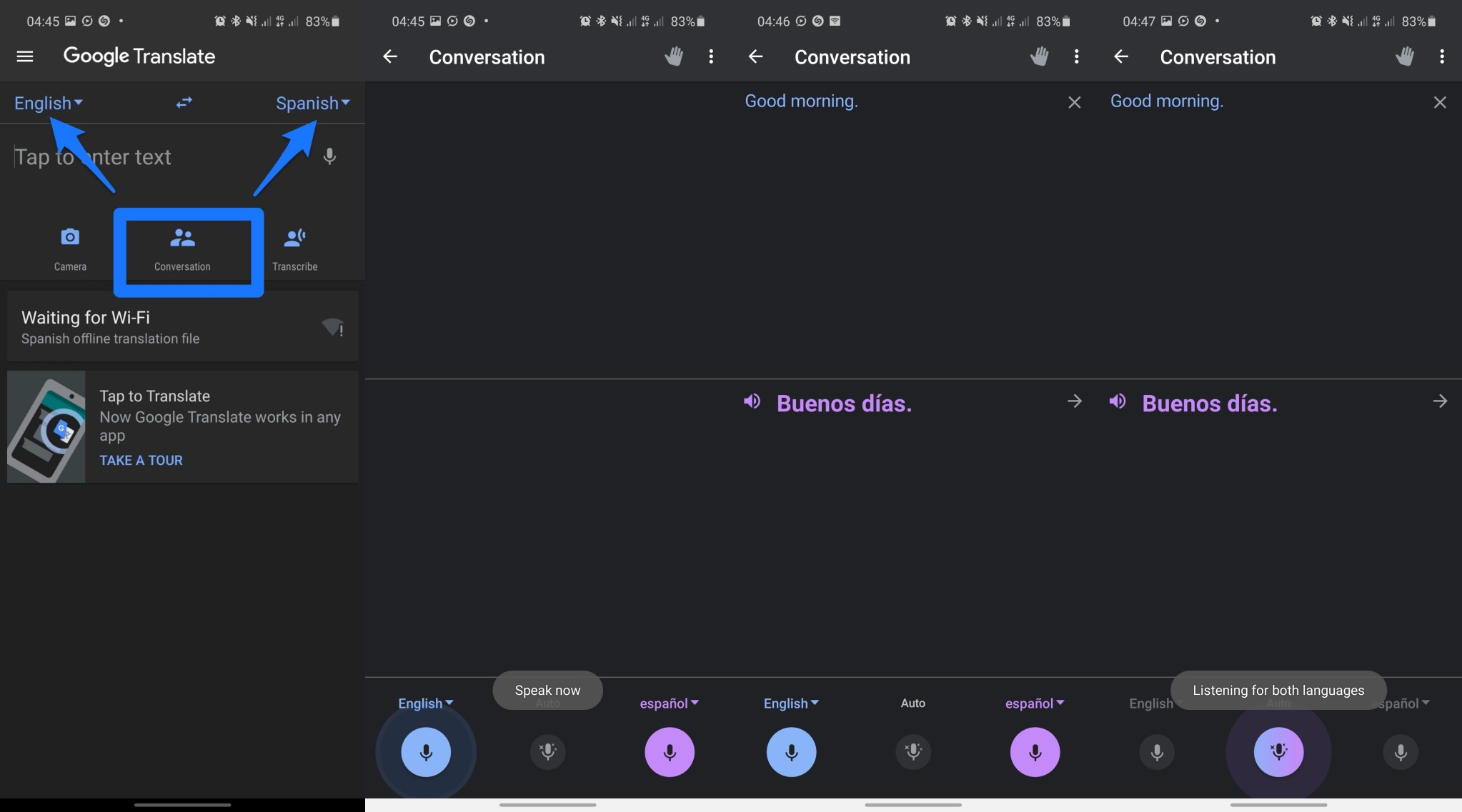Tap the hand wave icon on second screen

(x=674, y=56)
